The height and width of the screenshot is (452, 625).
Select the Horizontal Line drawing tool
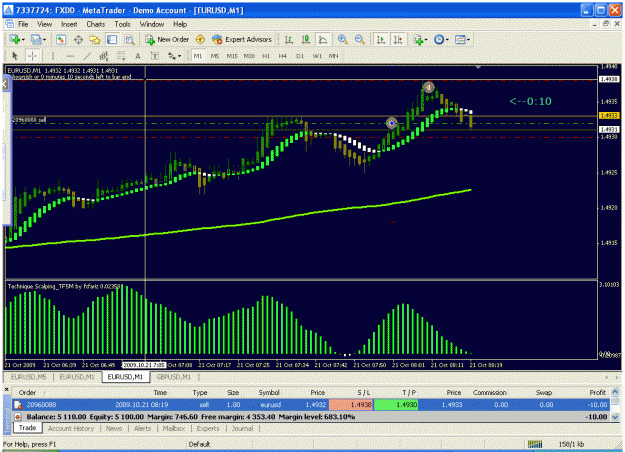click(x=70, y=56)
